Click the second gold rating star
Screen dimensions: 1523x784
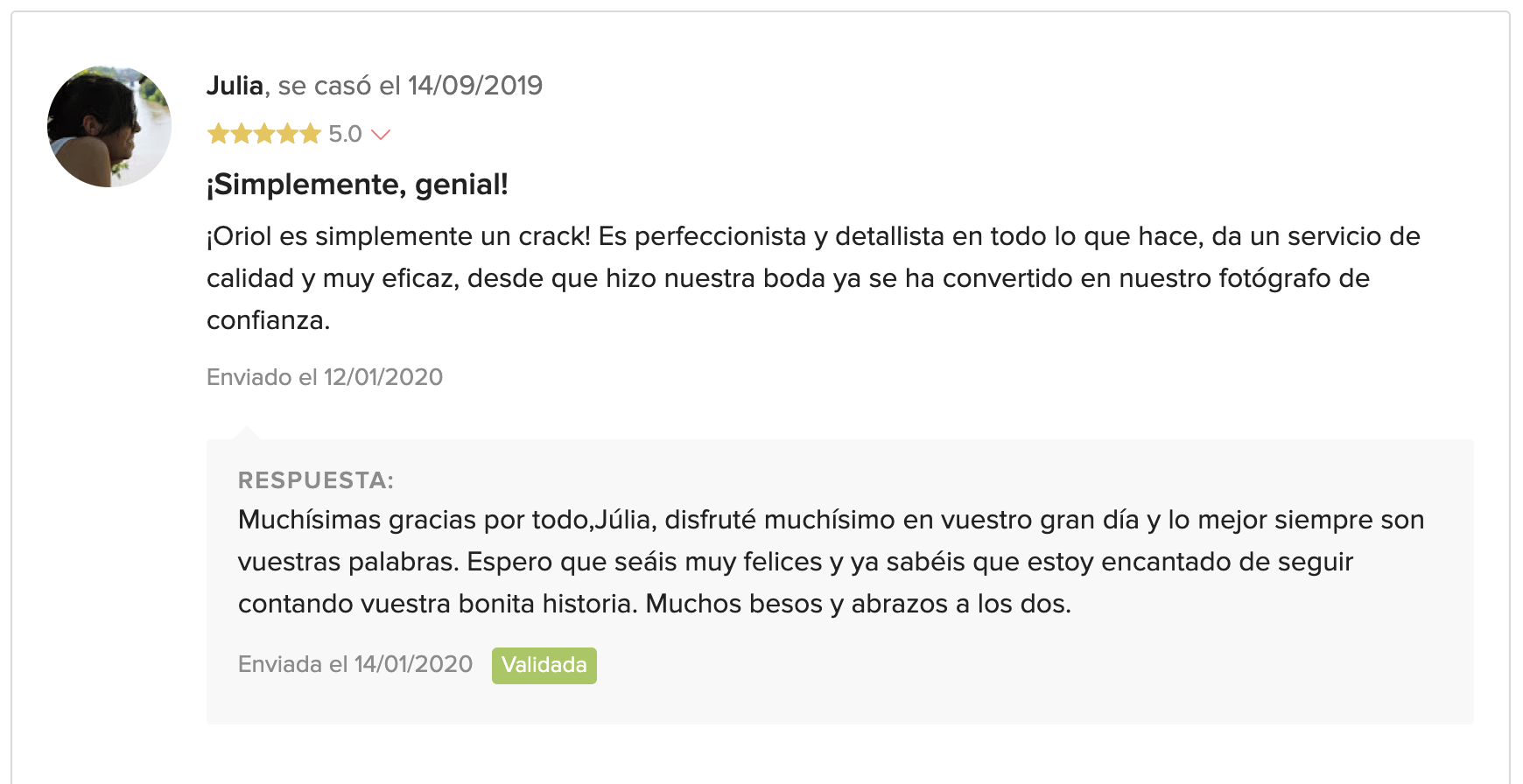(x=241, y=134)
